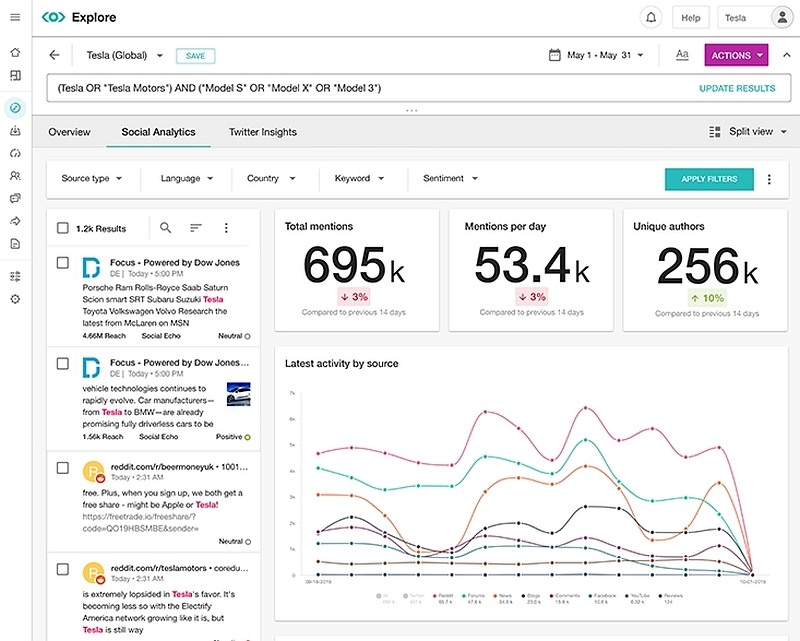This screenshot has width=800, height=641.
Task: Open results list more options menu
Action: [226, 228]
